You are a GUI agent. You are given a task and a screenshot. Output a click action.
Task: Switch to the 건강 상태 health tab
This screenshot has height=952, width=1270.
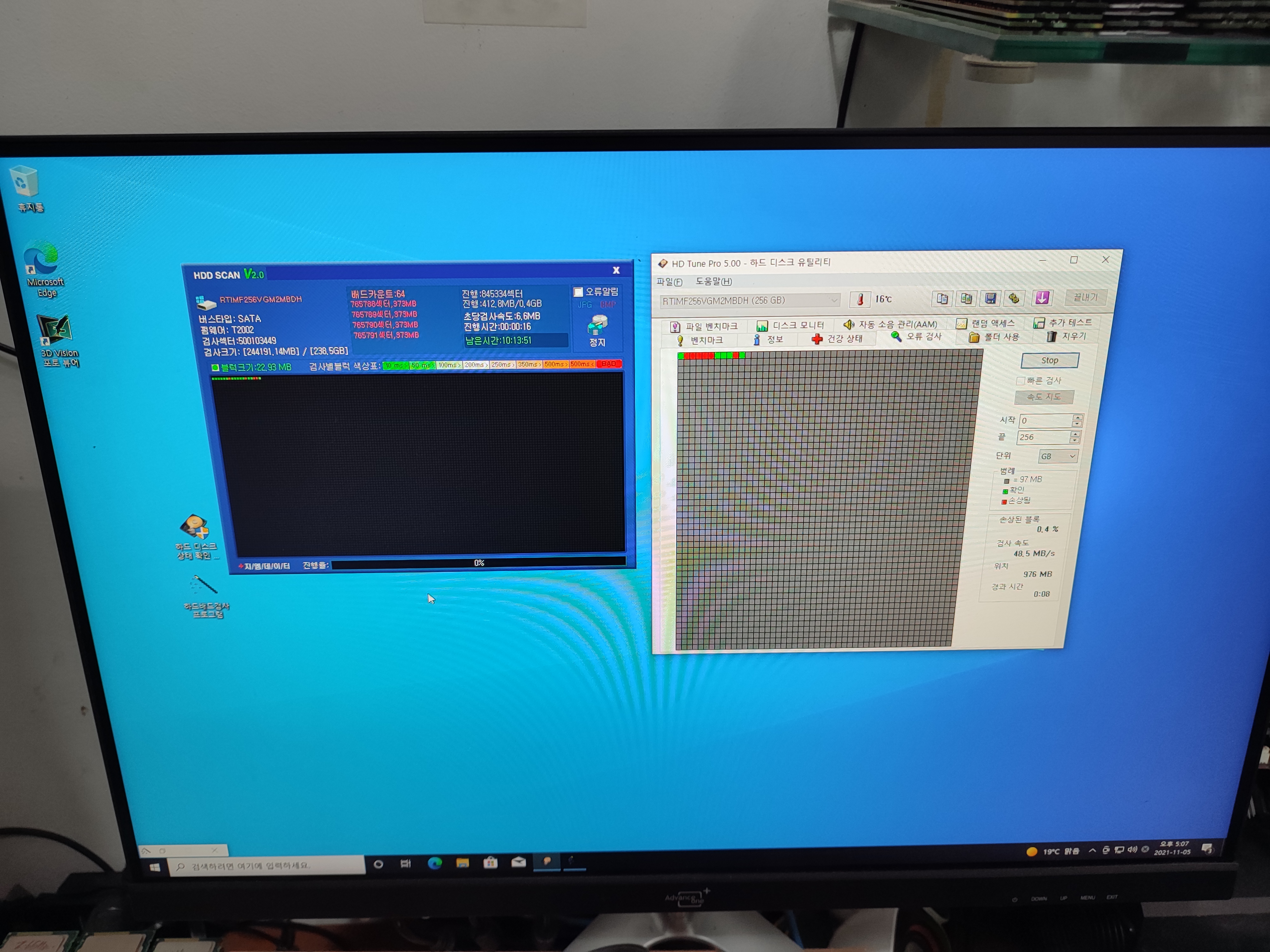click(838, 339)
